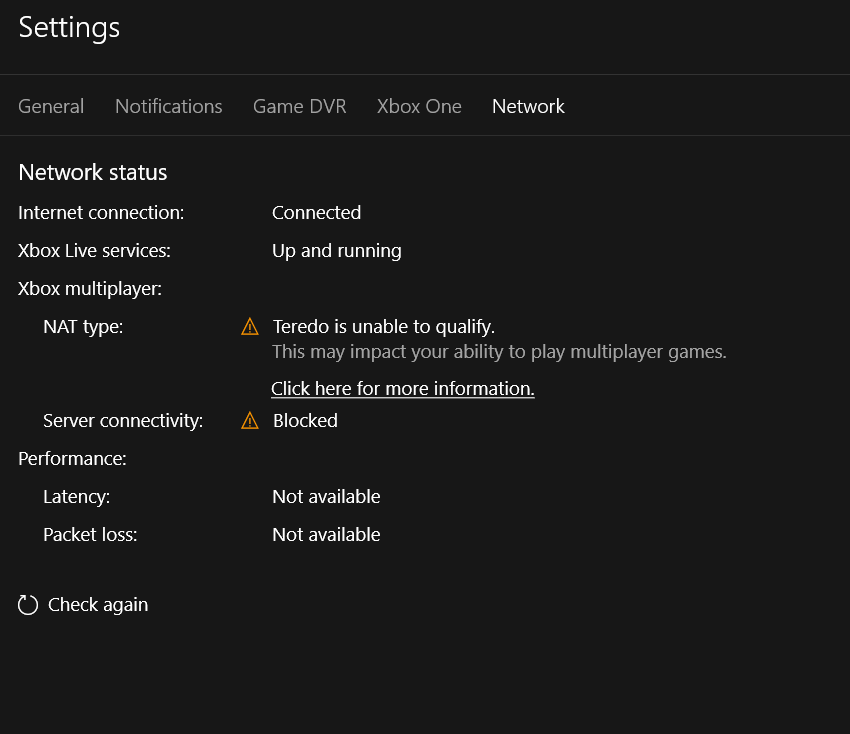This screenshot has width=850, height=734.
Task: Select the Network tab
Action: point(528,106)
